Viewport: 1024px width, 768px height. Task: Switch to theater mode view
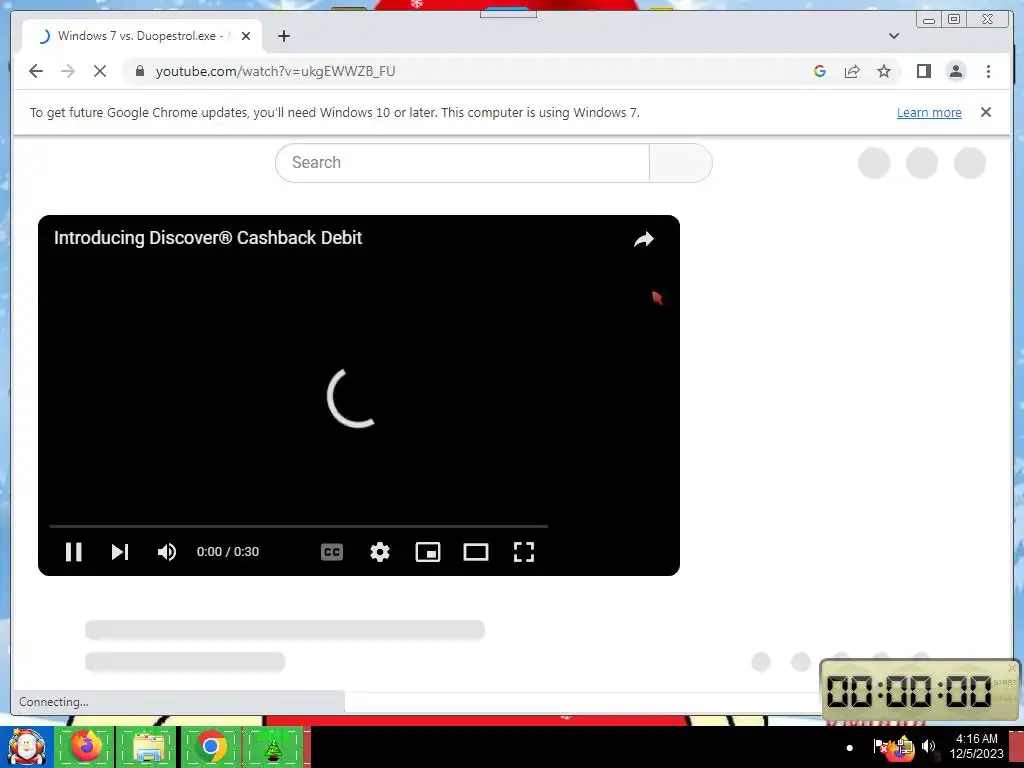pos(475,552)
